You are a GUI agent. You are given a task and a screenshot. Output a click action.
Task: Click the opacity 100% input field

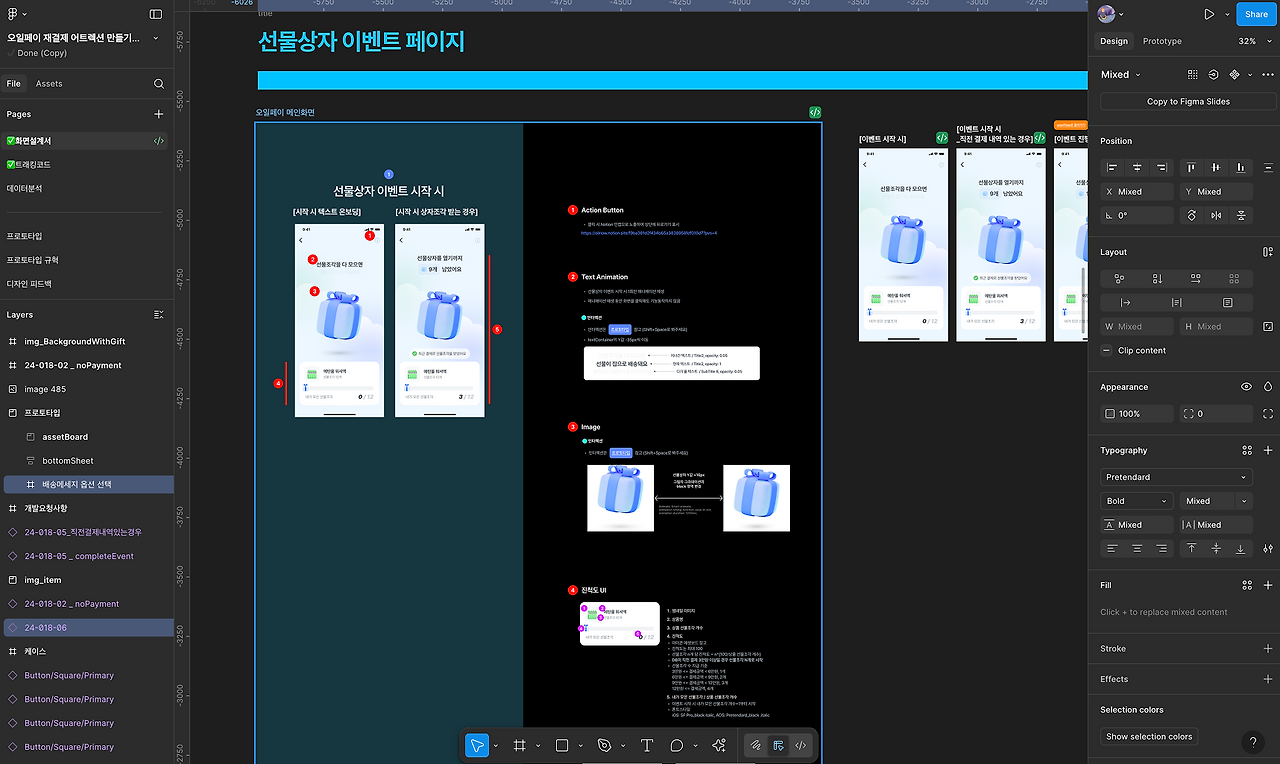pos(1137,413)
